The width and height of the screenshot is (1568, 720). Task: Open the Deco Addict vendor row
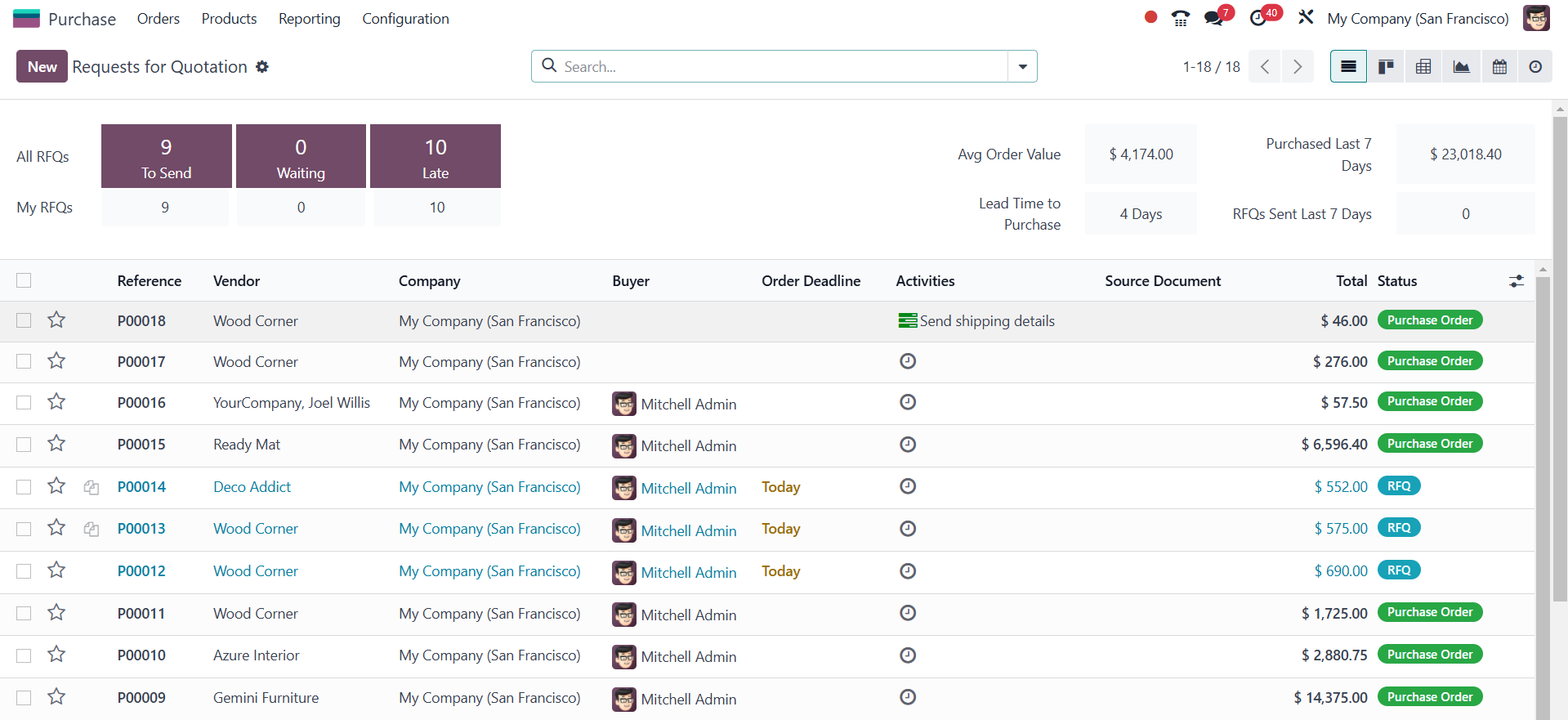coord(252,487)
